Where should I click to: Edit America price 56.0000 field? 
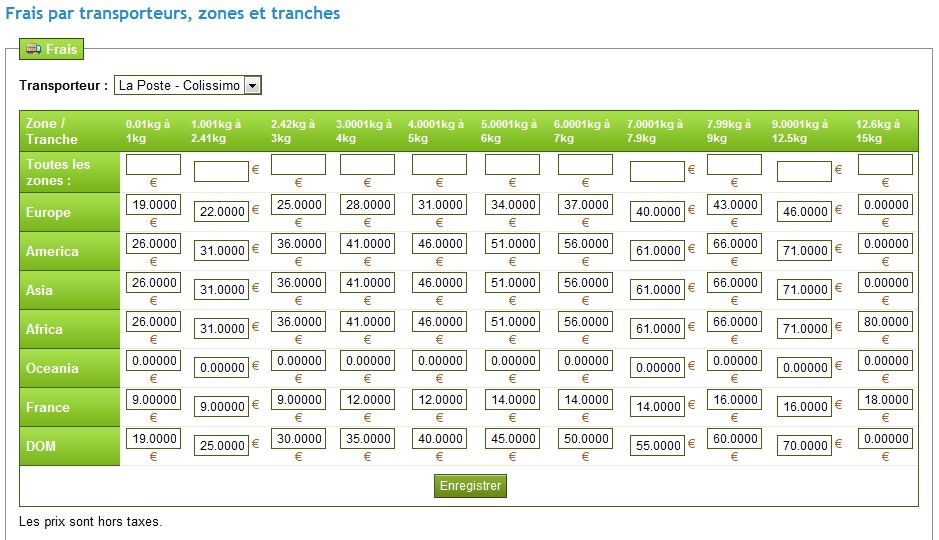click(585, 244)
